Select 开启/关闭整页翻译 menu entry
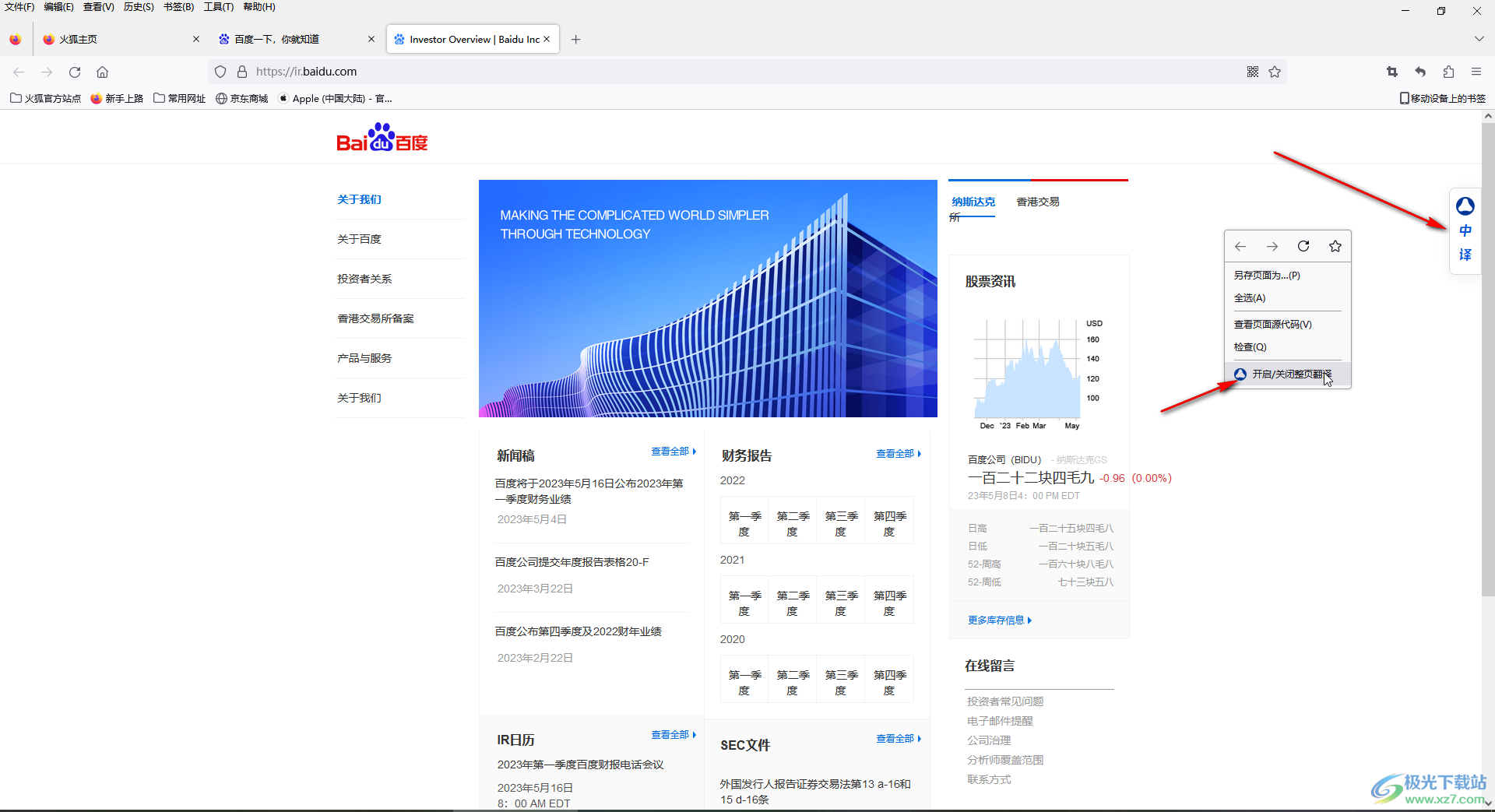Screen dimensions: 1495x812 [x=1288, y=374]
